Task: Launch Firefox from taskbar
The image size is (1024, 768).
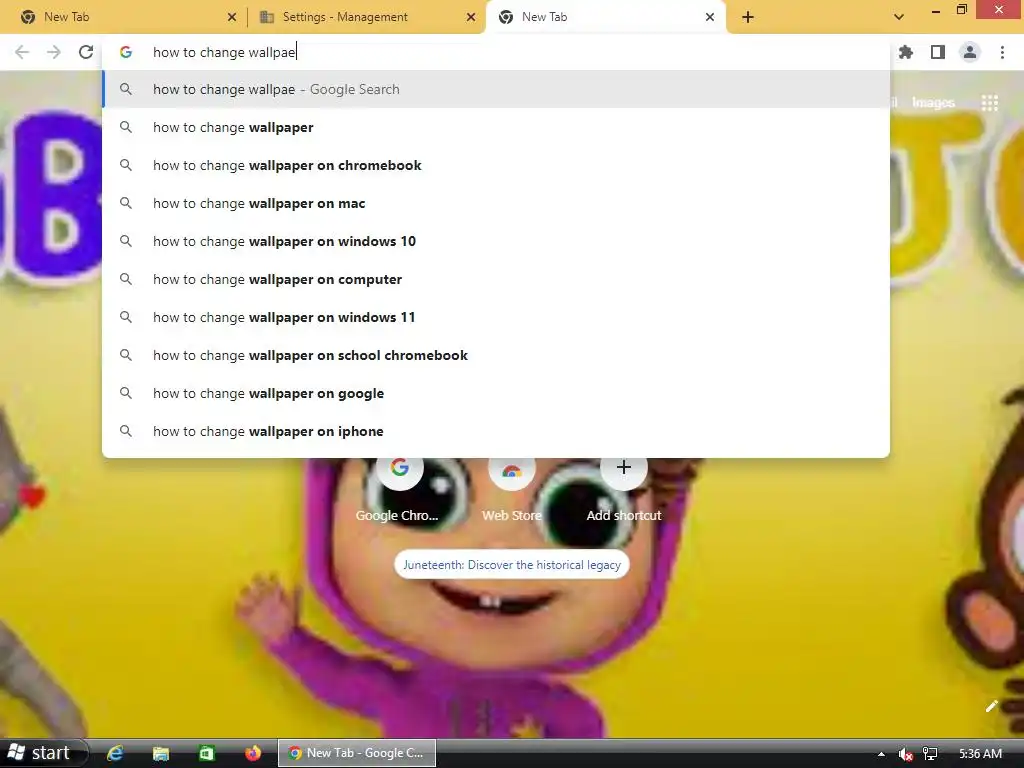Action: coord(253,753)
